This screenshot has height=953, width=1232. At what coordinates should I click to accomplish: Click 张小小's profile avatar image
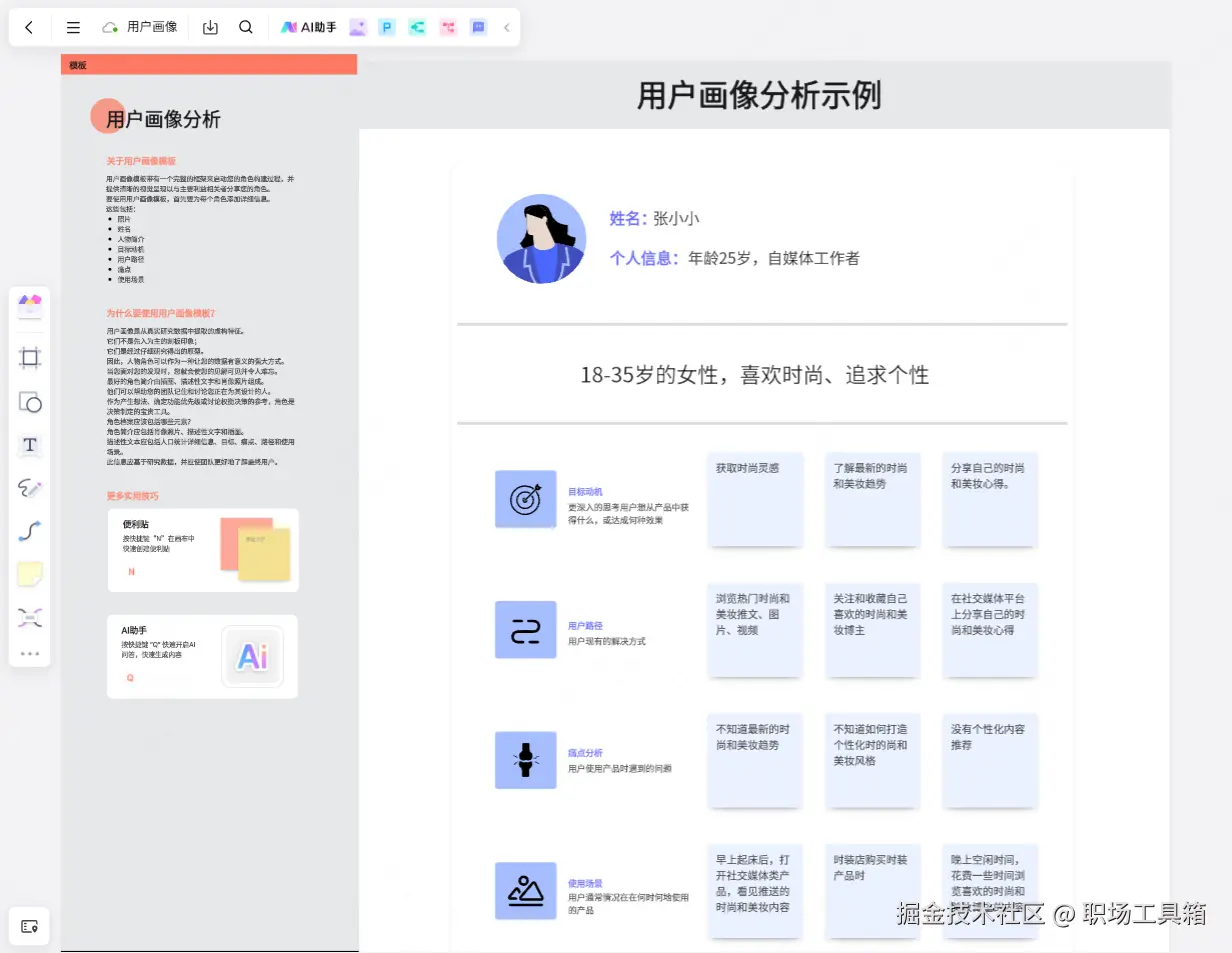[541, 239]
